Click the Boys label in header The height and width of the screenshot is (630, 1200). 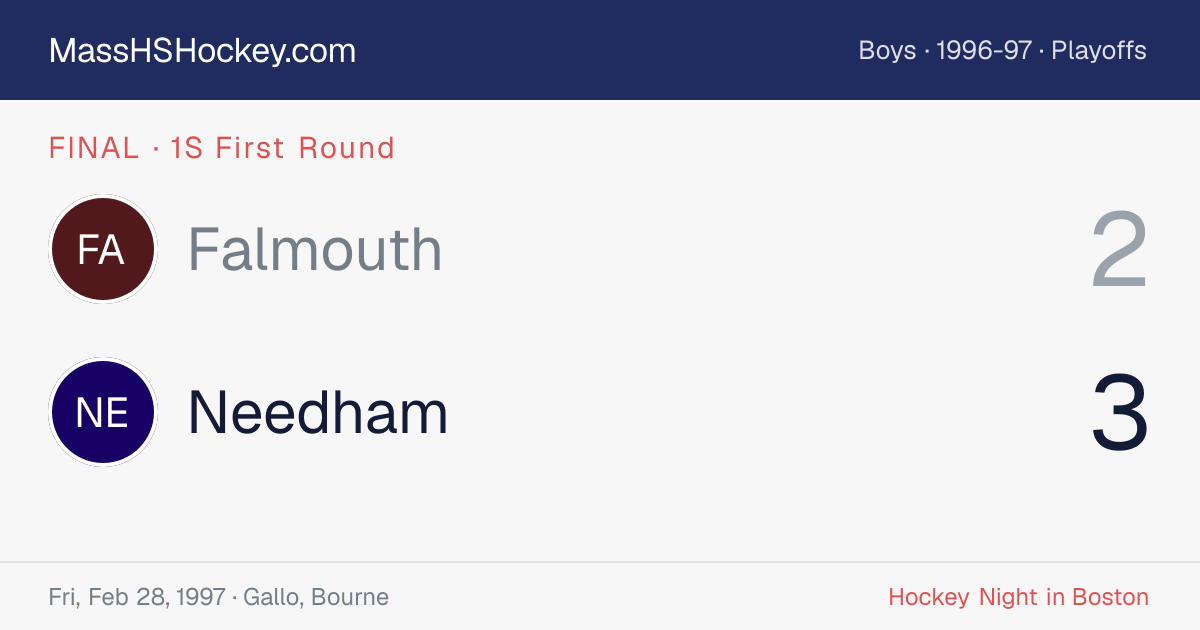click(887, 51)
